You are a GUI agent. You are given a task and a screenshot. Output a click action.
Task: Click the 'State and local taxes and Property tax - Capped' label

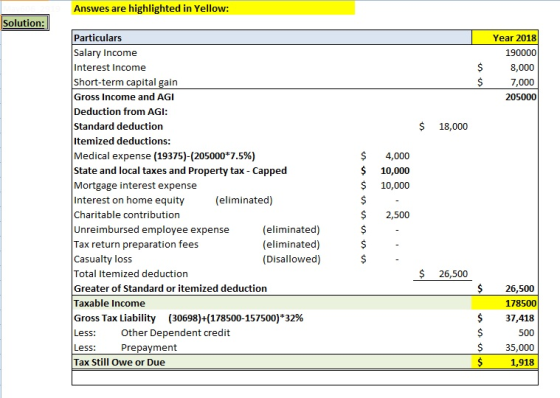click(180, 171)
